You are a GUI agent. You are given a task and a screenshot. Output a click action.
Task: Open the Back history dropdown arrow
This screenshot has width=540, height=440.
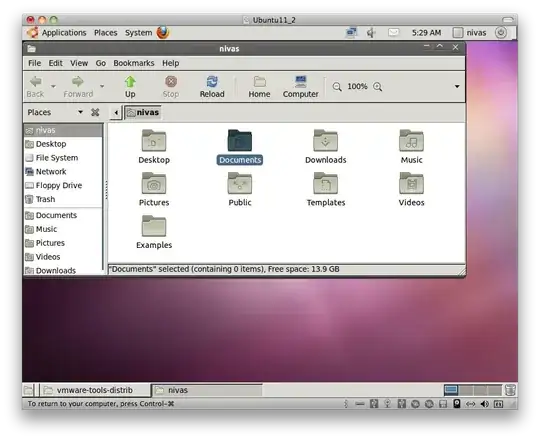(x=53, y=86)
